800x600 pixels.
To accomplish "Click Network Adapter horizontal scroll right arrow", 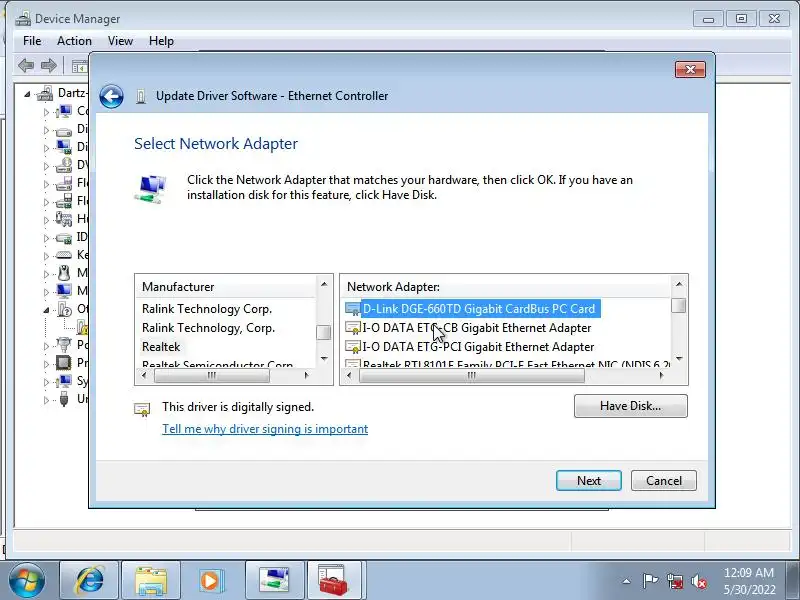I will coord(661,376).
